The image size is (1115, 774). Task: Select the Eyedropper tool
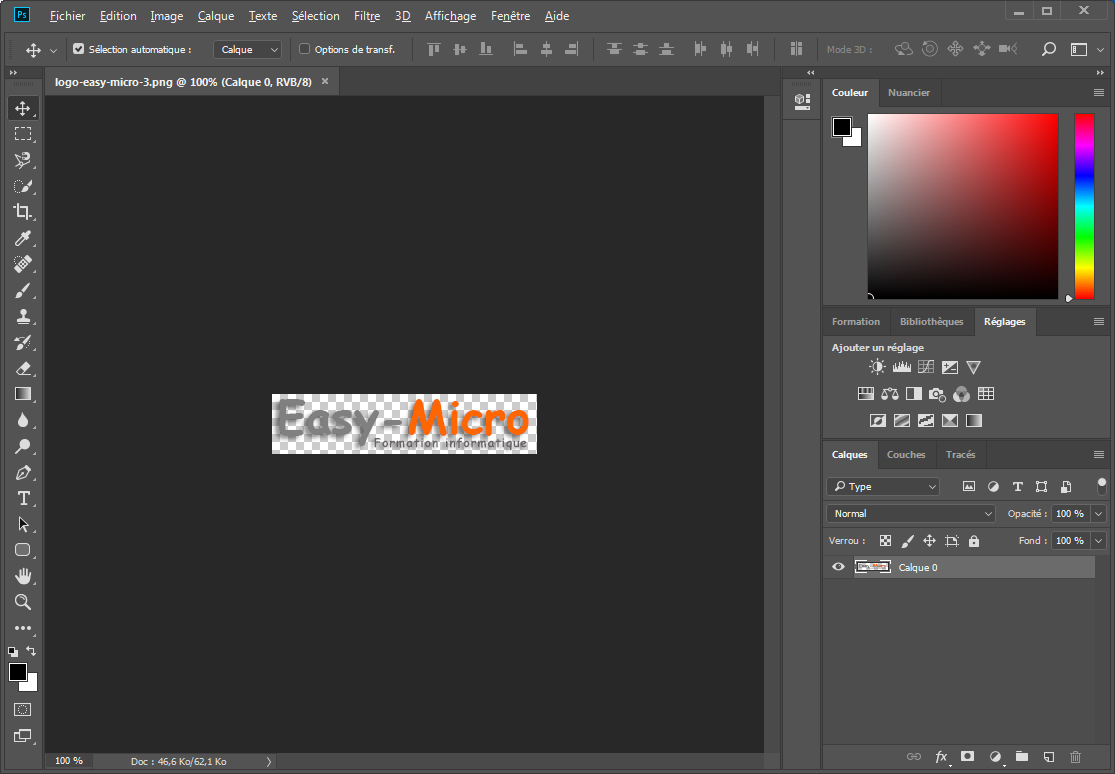pyautogui.click(x=23, y=238)
